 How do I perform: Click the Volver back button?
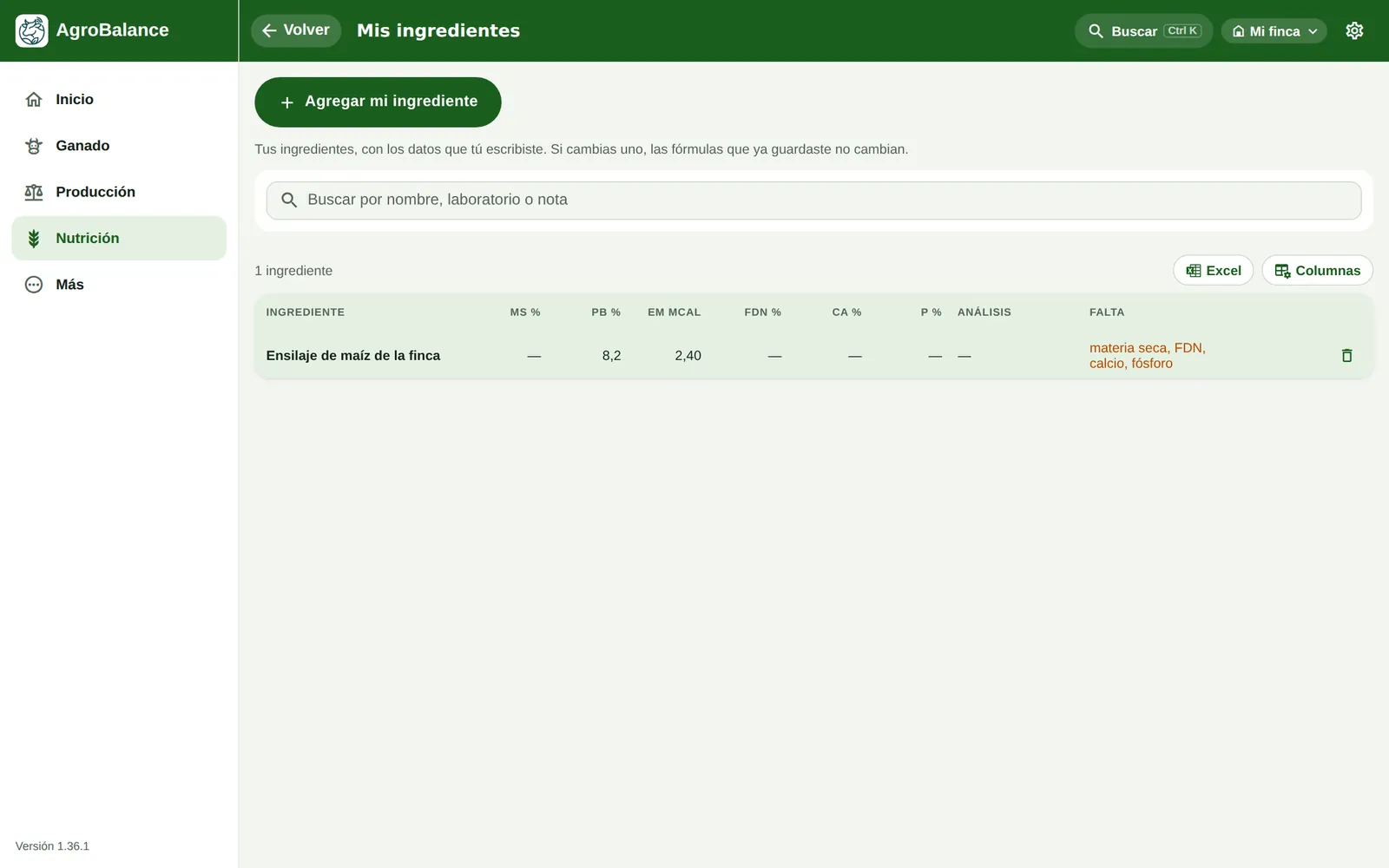(x=296, y=30)
